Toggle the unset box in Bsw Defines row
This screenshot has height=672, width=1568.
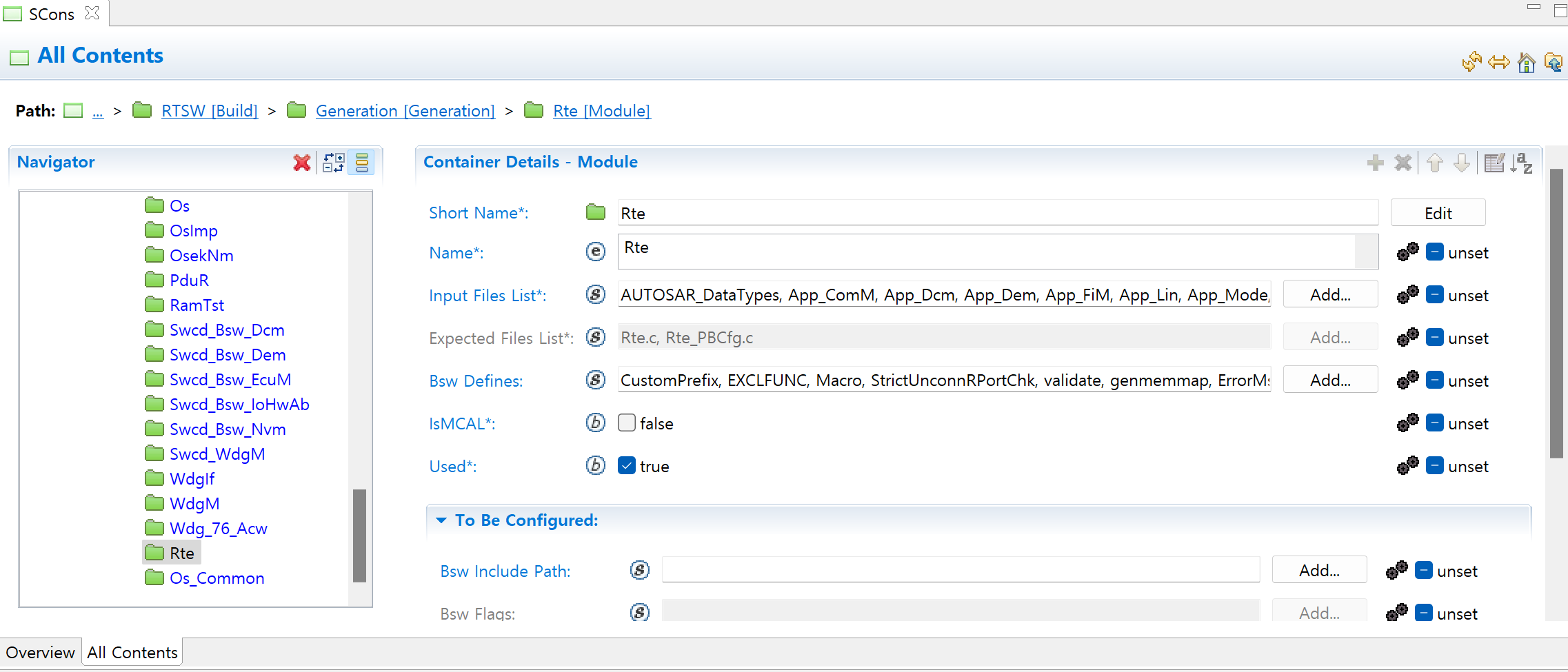tap(1435, 380)
